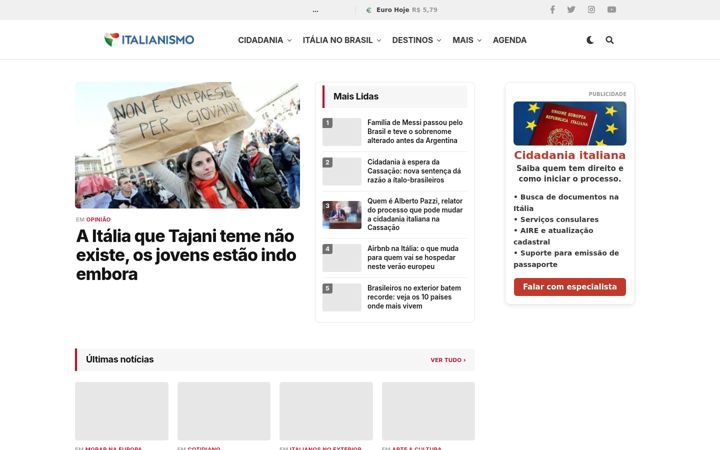Screen dimensions: 720x450
Task: Click the Cidadania italiana ad title
Action: pos(570,155)
